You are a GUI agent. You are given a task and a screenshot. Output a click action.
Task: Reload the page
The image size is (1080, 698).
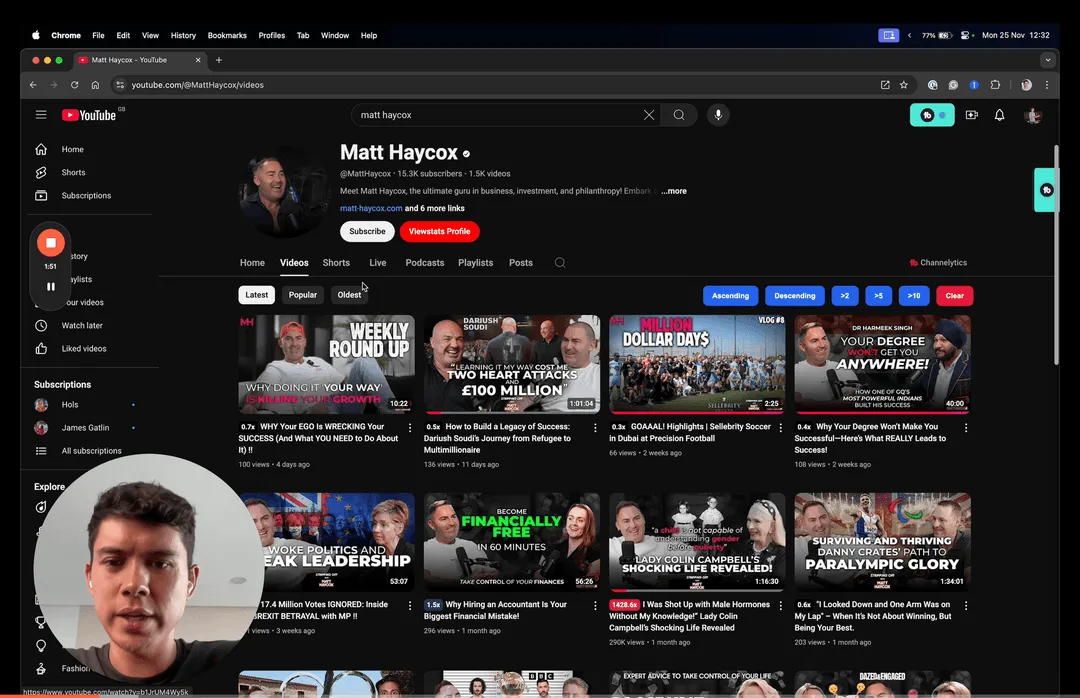click(74, 85)
